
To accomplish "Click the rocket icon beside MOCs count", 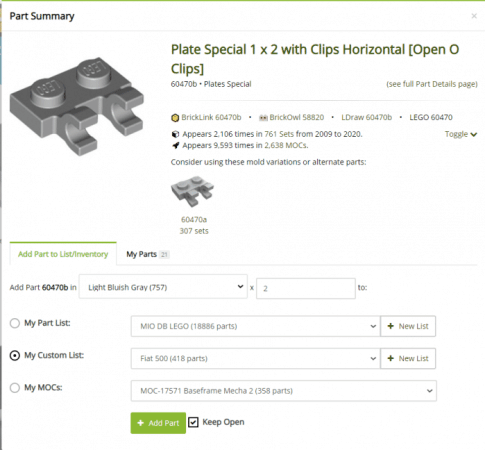I will coord(176,145).
